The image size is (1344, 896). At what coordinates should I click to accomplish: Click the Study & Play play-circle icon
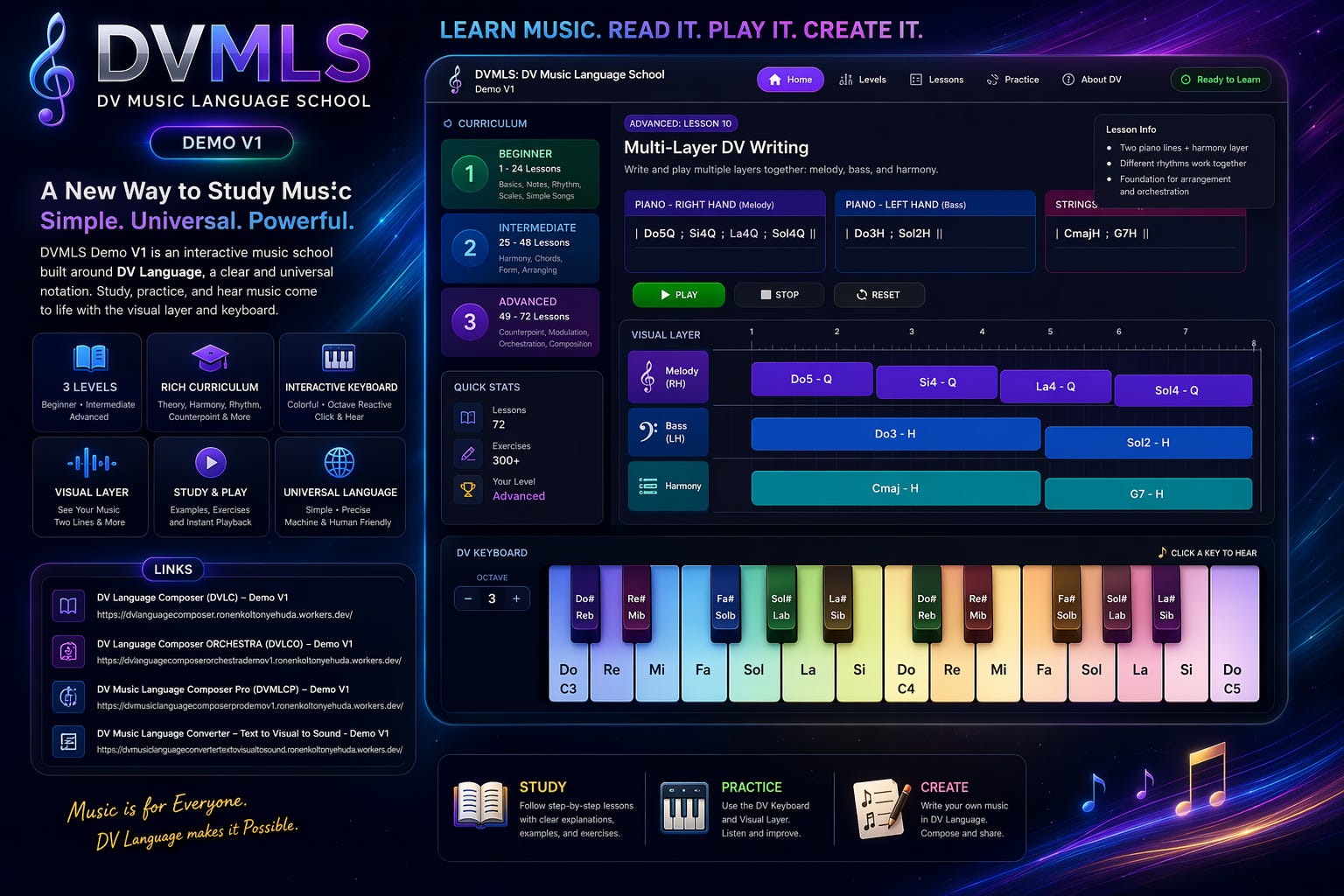pyautogui.click(x=210, y=461)
